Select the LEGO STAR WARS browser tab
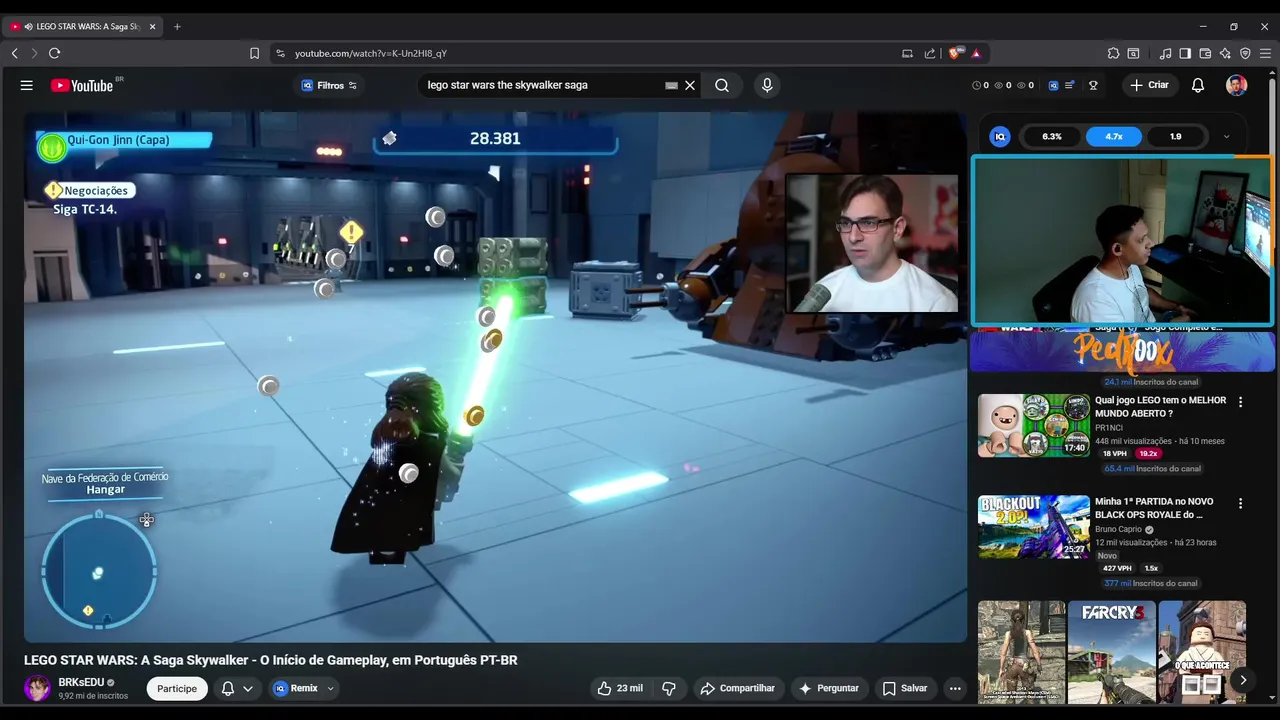Viewport: 1280px width, 720px height. 83,26
